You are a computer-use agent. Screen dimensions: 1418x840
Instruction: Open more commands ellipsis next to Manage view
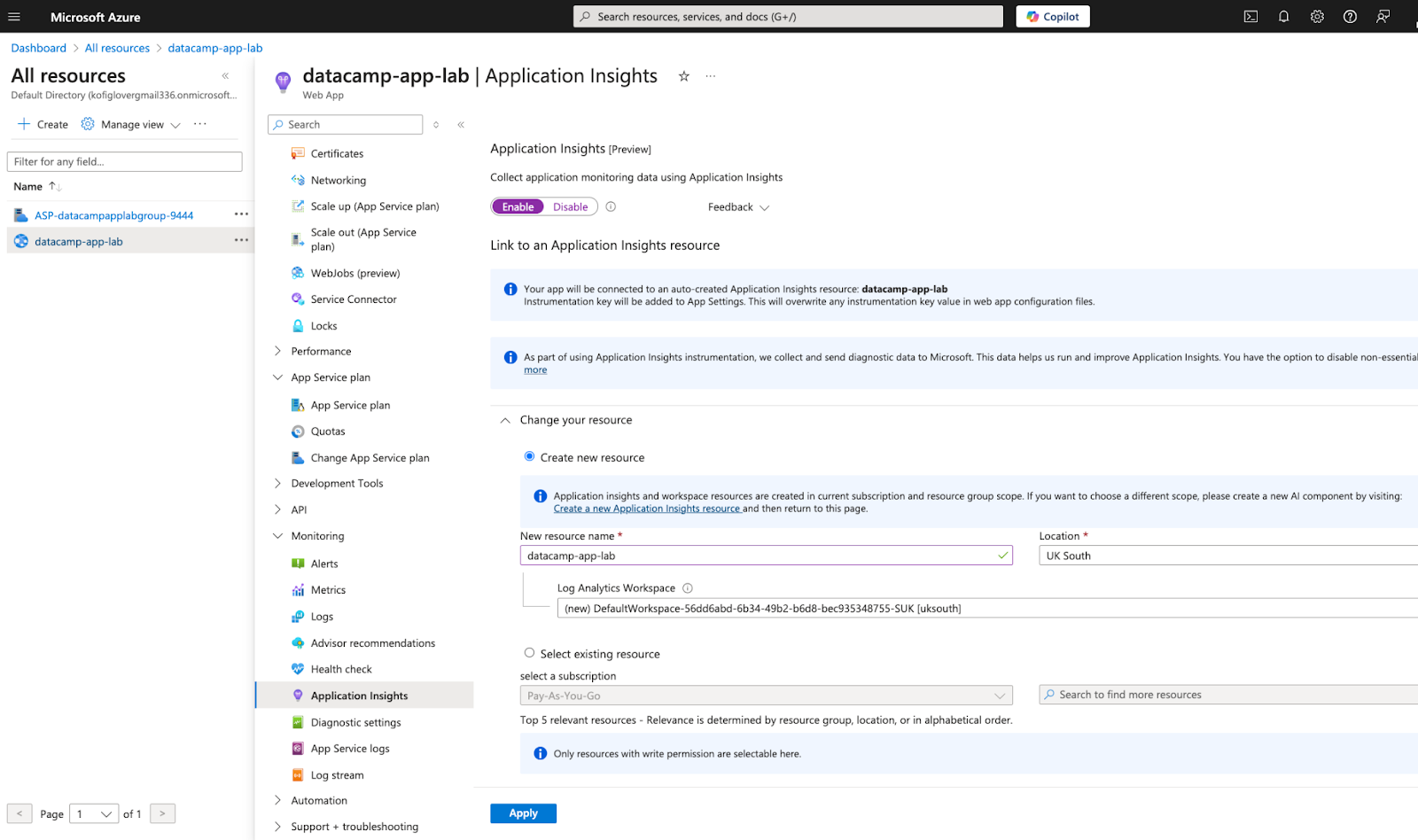pos(200,124)
